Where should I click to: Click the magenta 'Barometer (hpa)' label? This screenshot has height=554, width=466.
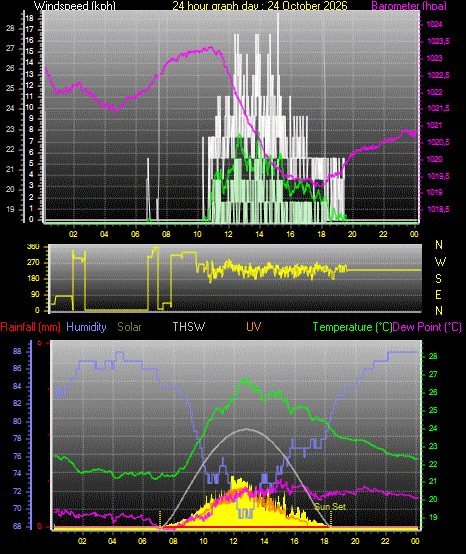coord(409,6)
